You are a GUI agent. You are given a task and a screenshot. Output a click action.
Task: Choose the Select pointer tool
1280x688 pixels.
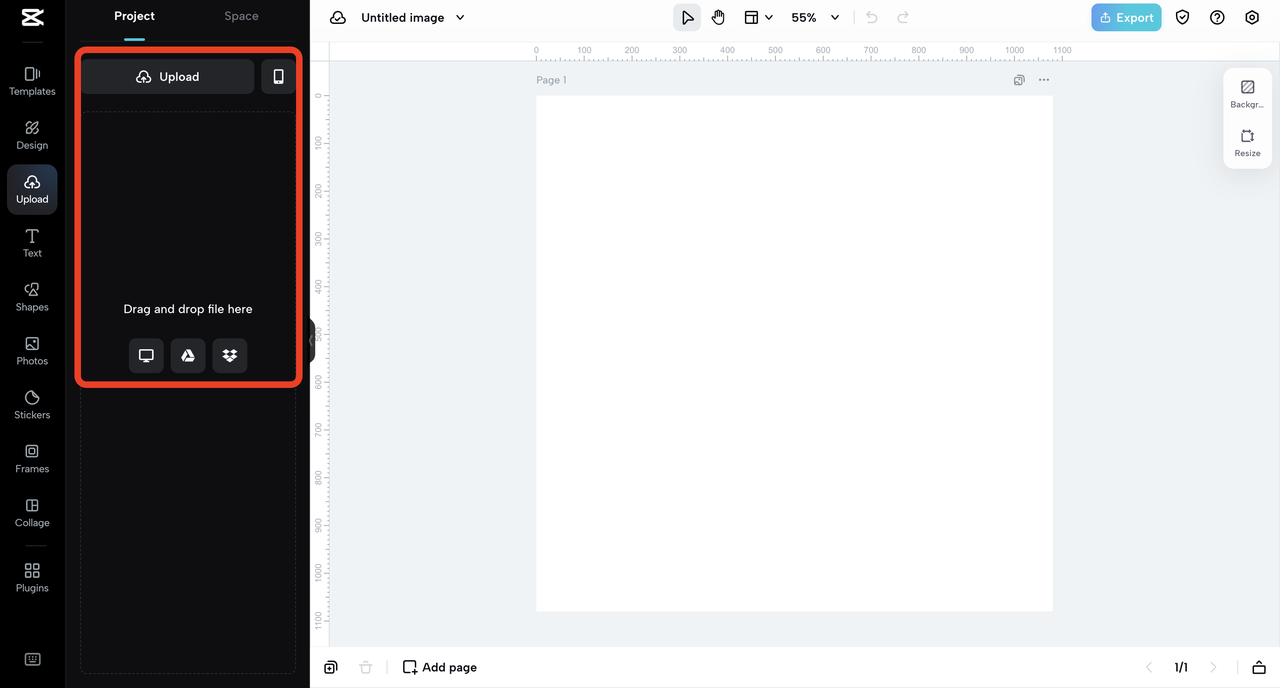click(x=687, y=17)
